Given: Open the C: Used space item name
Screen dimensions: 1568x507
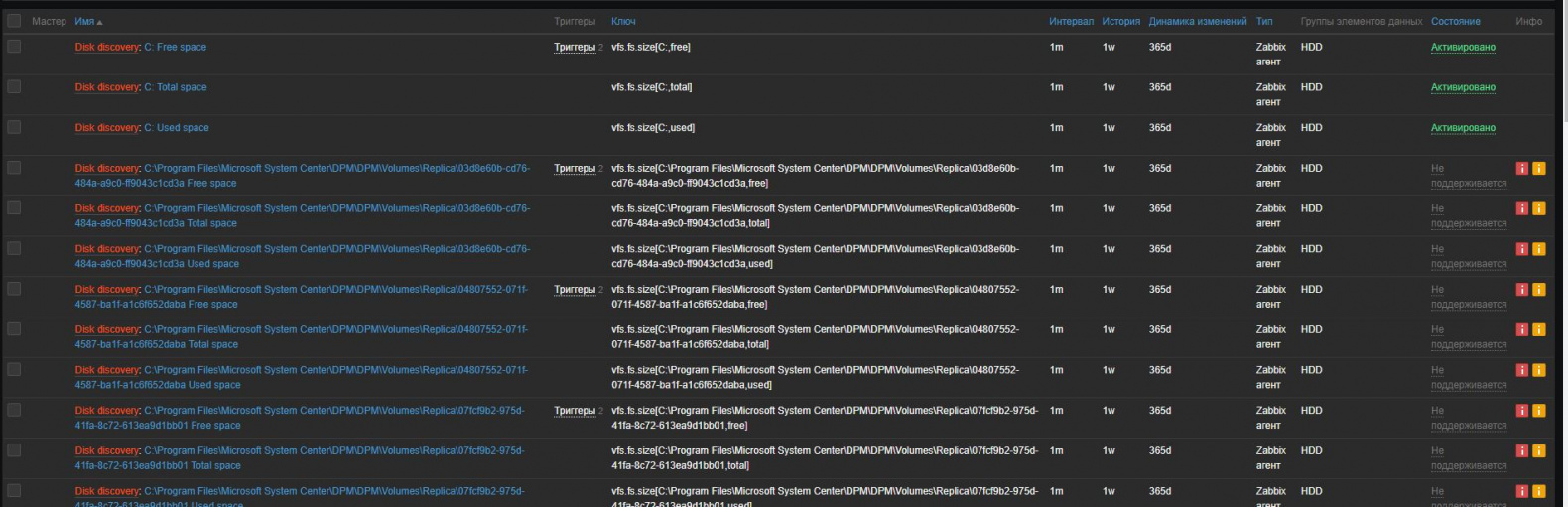Looking at the screenshot, I should 177,127.
